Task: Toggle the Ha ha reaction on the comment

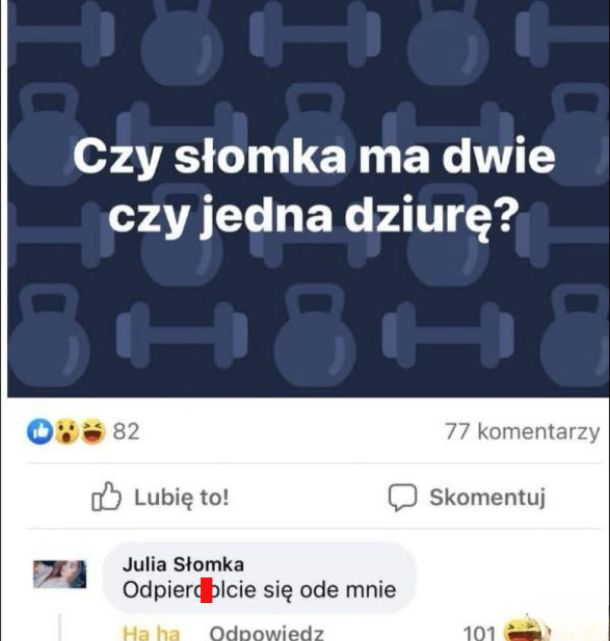Action: (151, 633)
